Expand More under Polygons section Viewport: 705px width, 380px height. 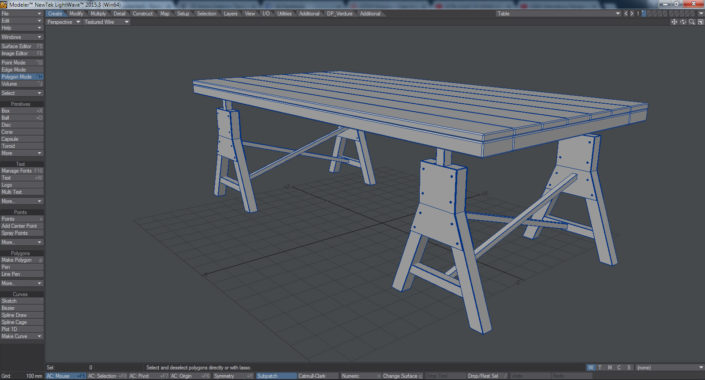coord(22,283)
